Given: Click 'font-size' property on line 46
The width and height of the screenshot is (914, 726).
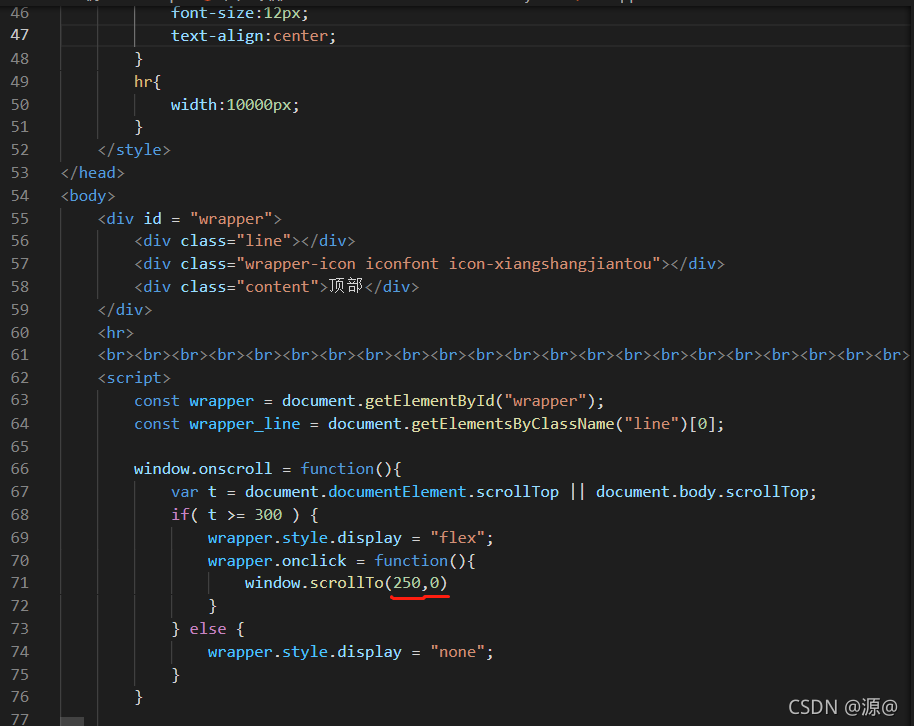Looking at the screenshot, I should (x=212, y=13).
